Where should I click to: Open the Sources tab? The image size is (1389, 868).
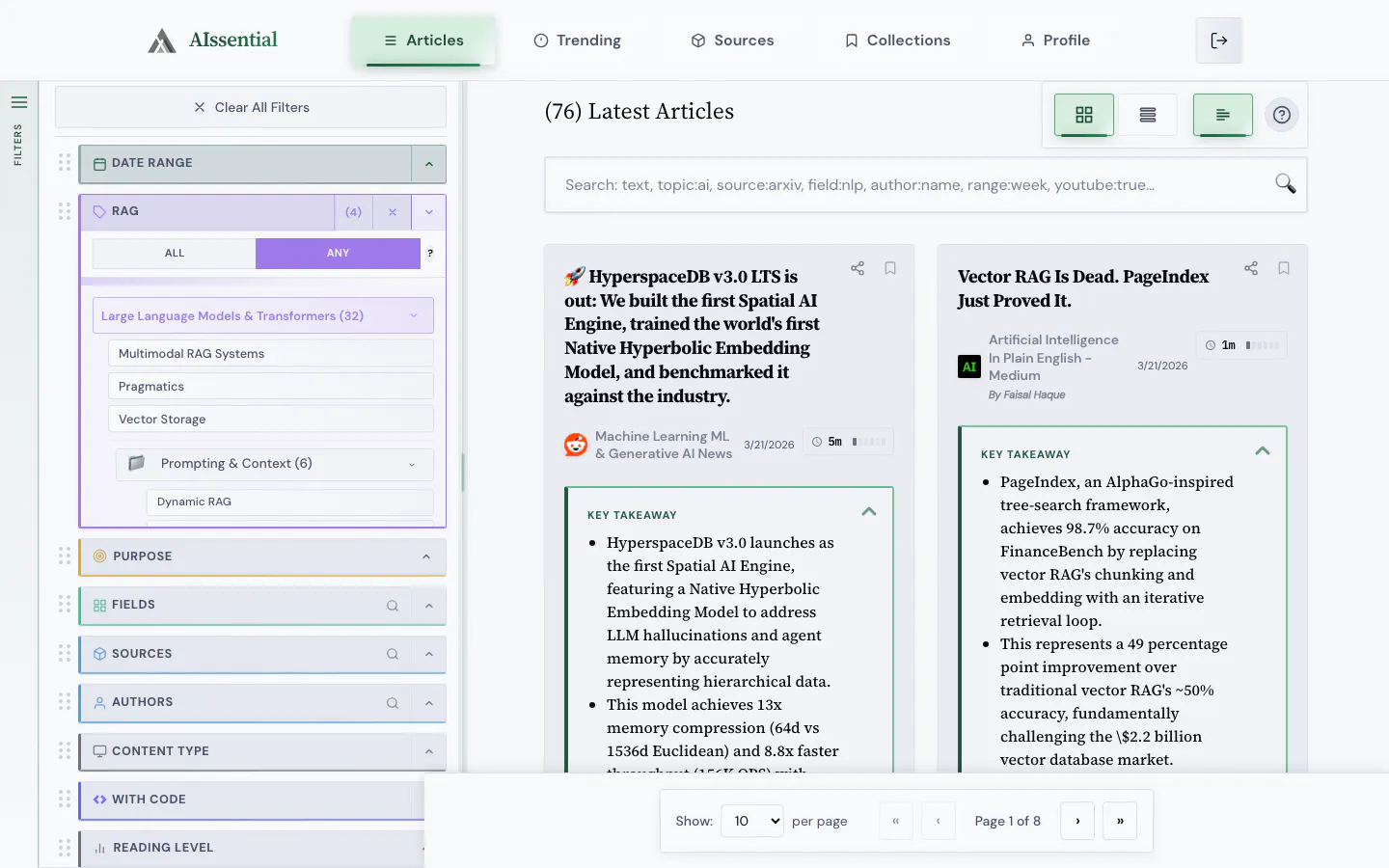(732, 41)
